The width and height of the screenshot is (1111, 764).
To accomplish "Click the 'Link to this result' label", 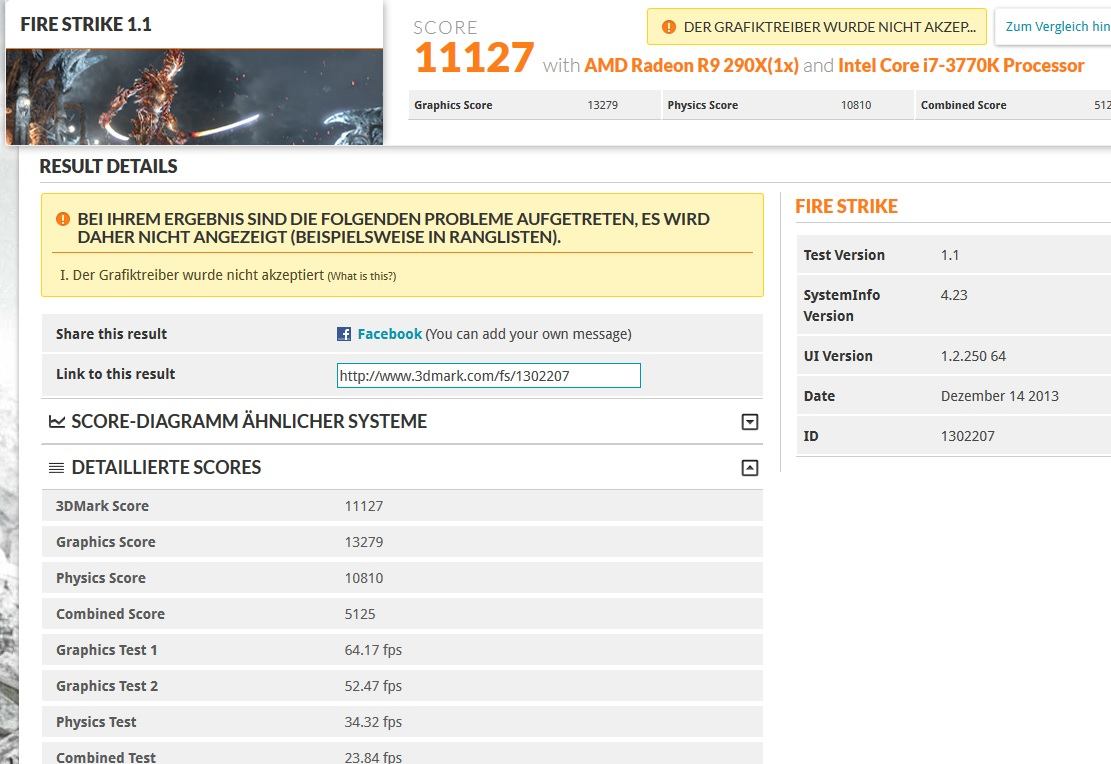I will [x=115, y=374].
